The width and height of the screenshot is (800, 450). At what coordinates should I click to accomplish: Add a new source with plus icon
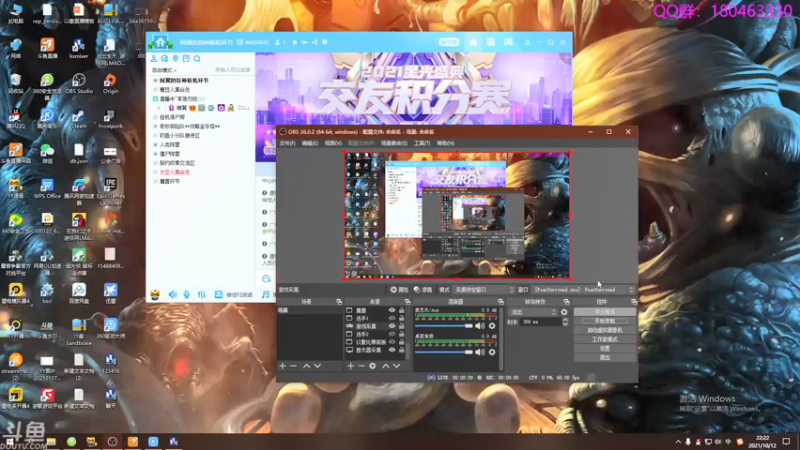point(351,366)
